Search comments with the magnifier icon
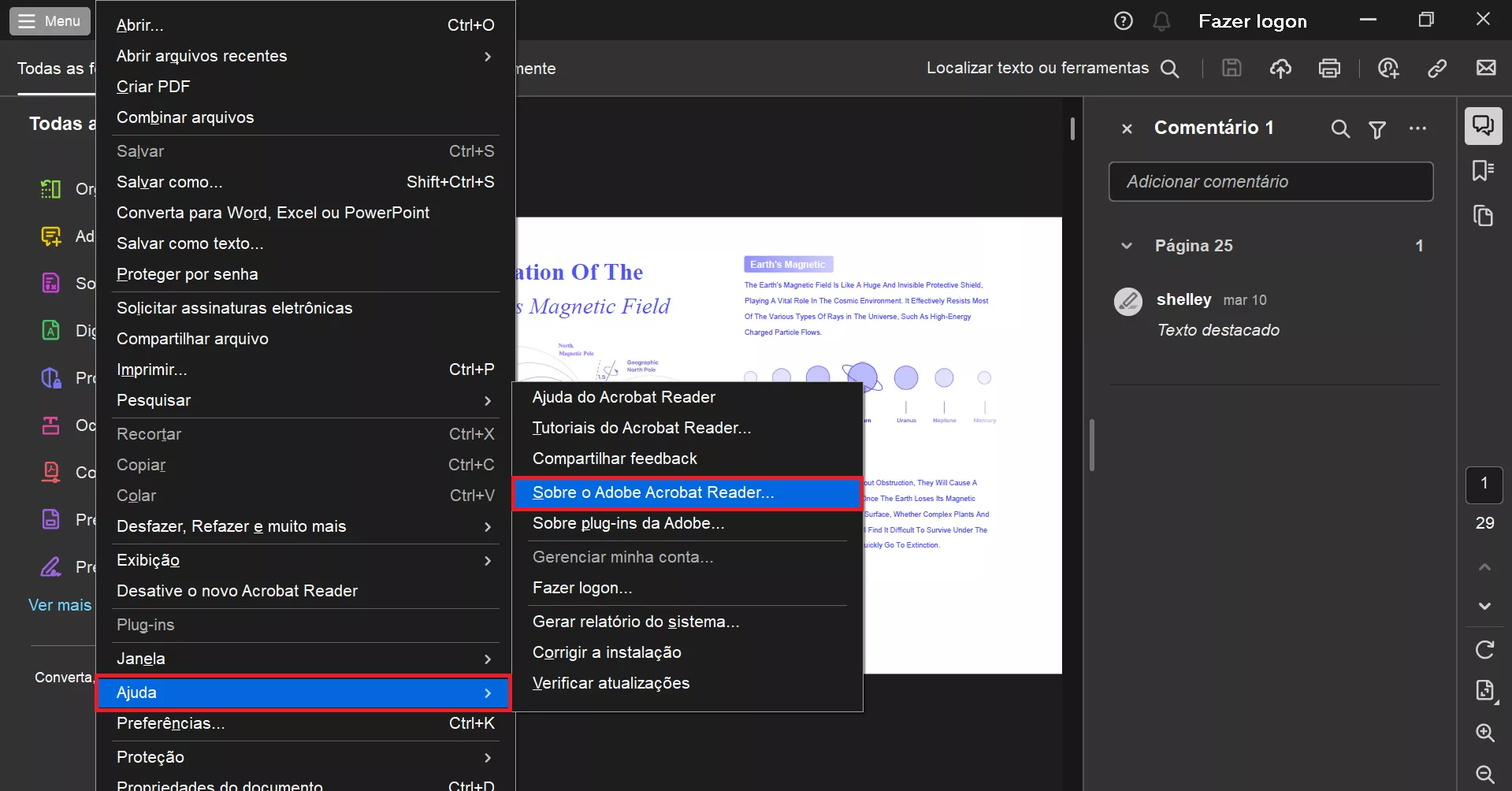The width and height of the screenshot is (1512, 791). point(1340,128)
